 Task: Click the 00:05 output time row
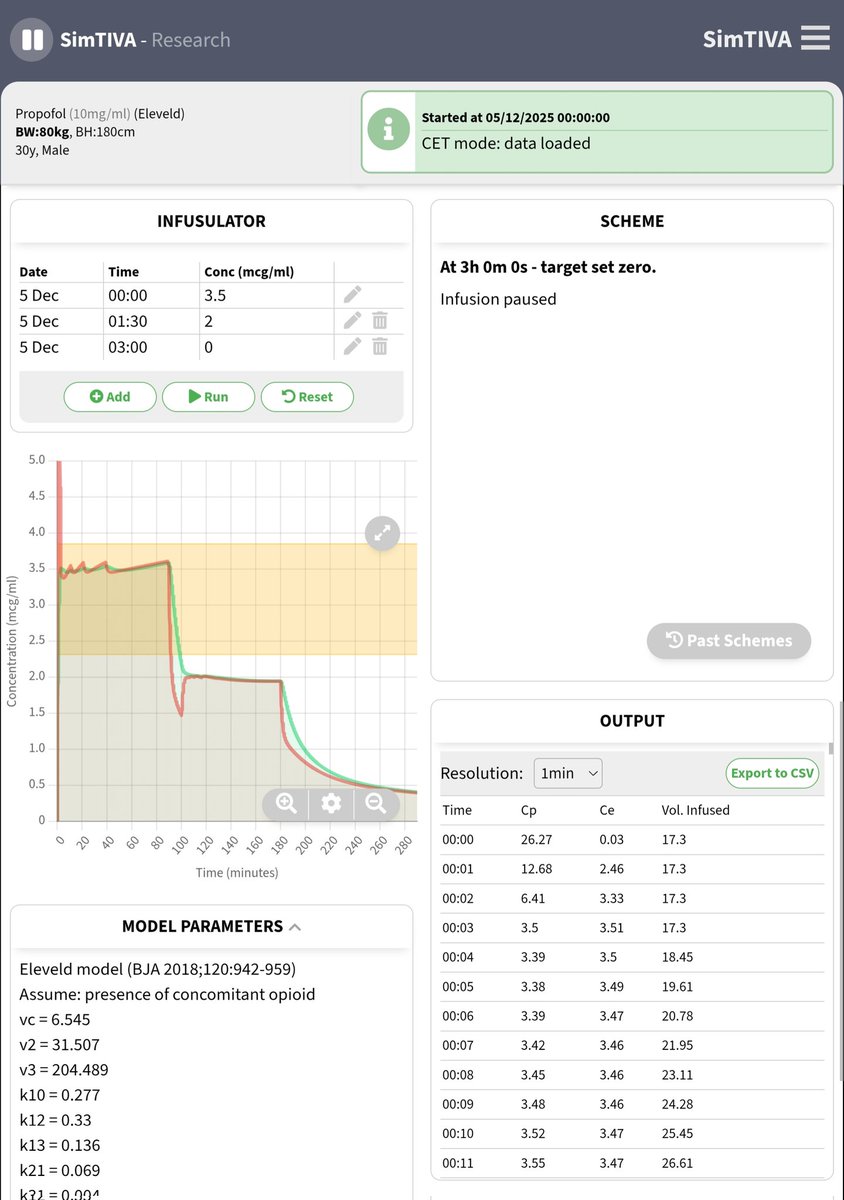pos(632,987)
